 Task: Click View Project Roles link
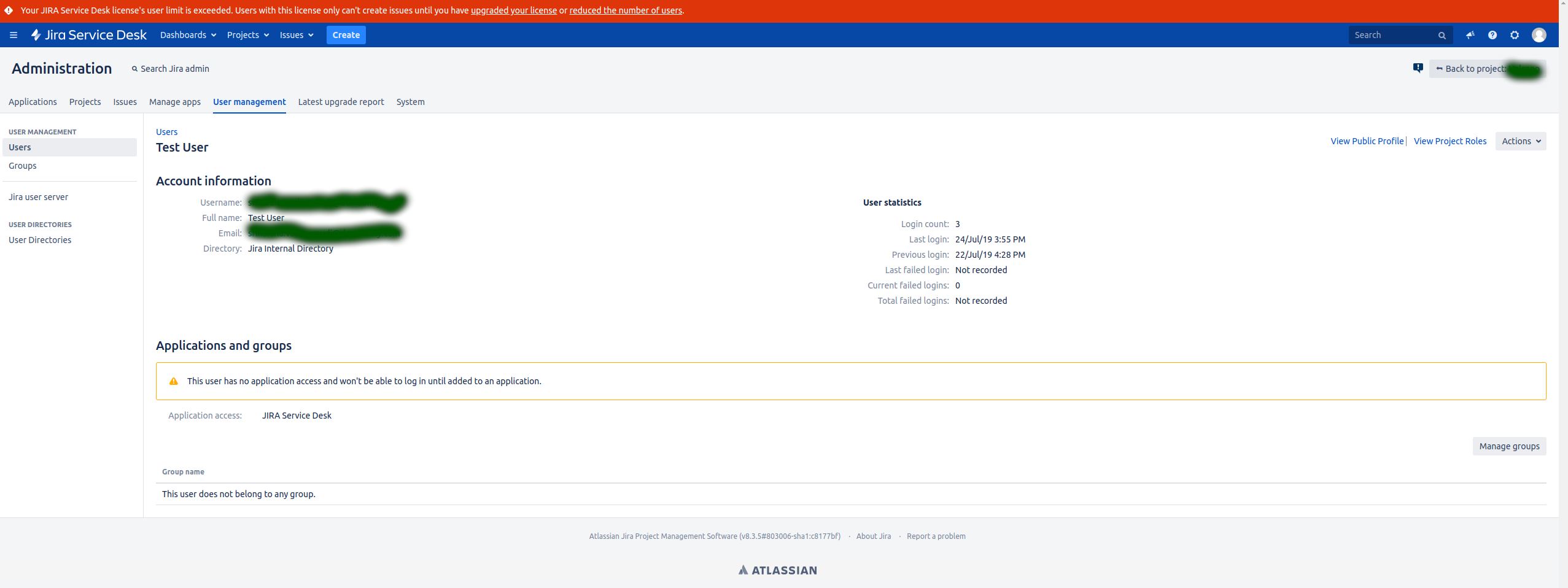click(1450, 141)
